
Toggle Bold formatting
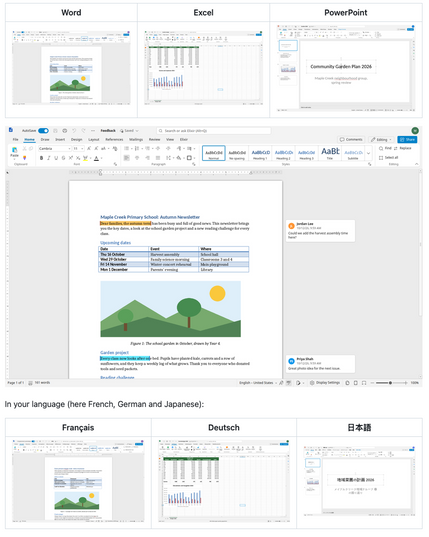[x=41, y=158]
